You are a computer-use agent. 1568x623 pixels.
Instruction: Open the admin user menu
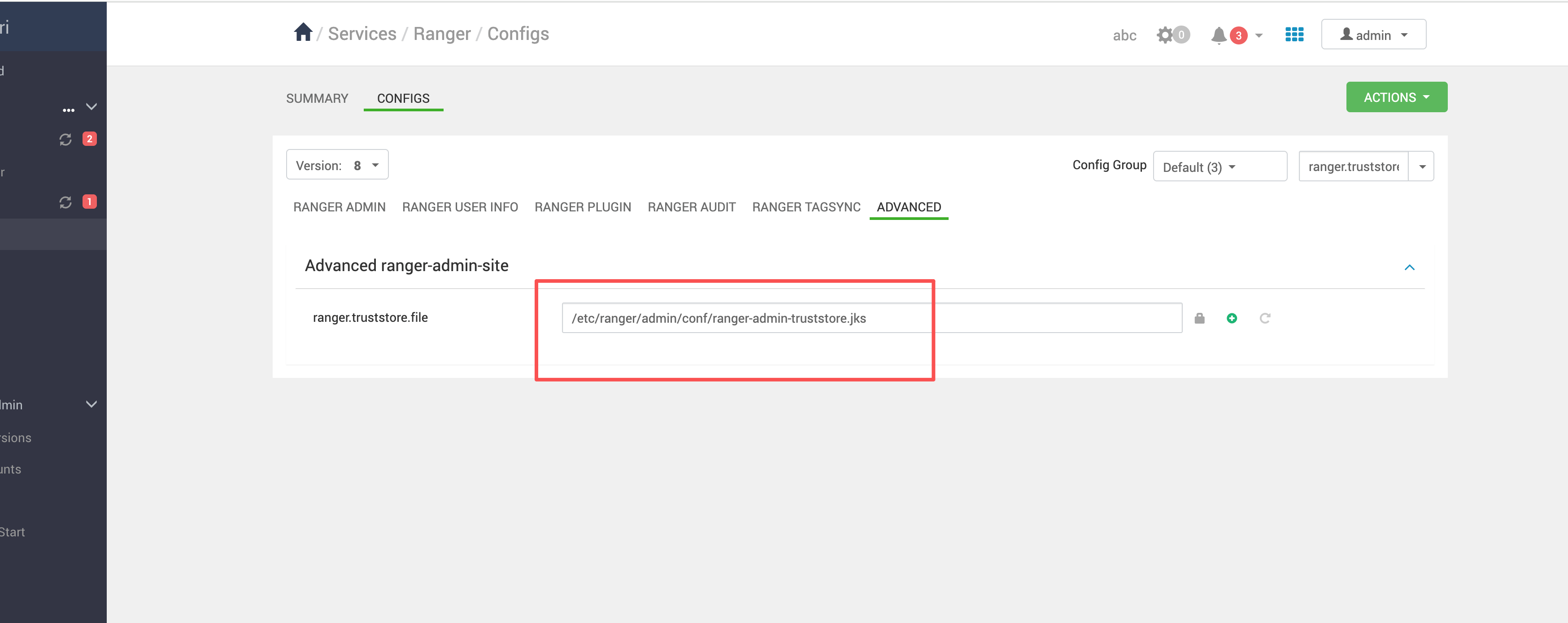[1373, 35]
